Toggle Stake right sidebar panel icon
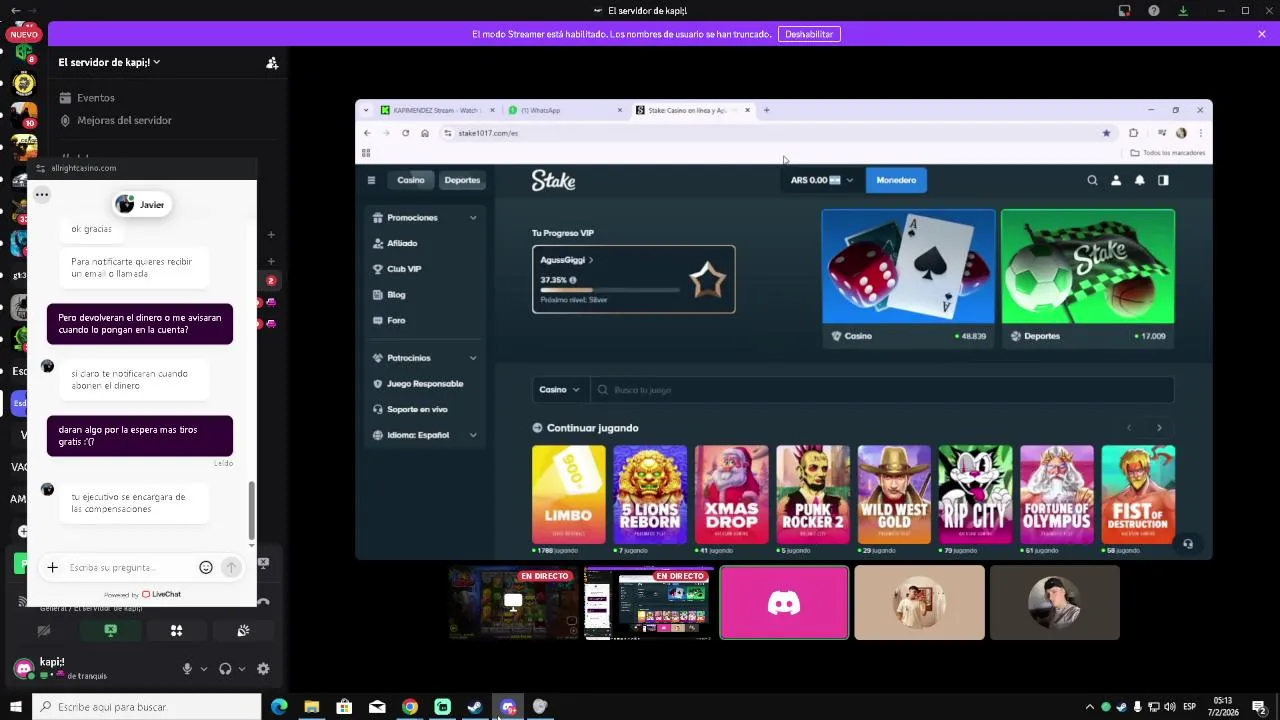 (1163, 180)
